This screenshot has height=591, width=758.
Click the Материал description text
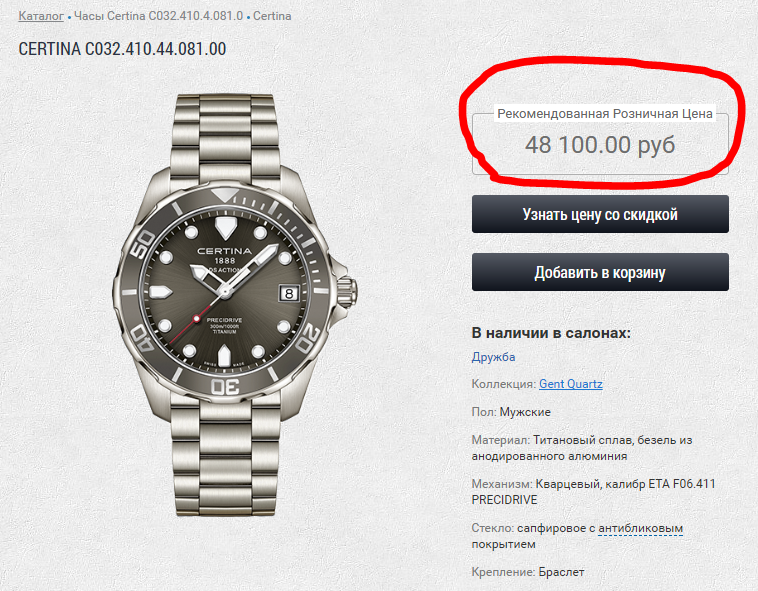596,447
